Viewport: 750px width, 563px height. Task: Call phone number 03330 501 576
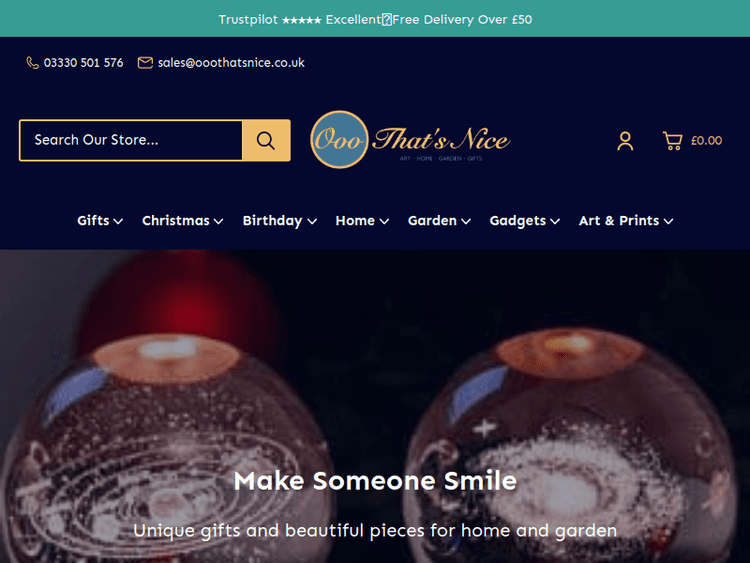83,63
